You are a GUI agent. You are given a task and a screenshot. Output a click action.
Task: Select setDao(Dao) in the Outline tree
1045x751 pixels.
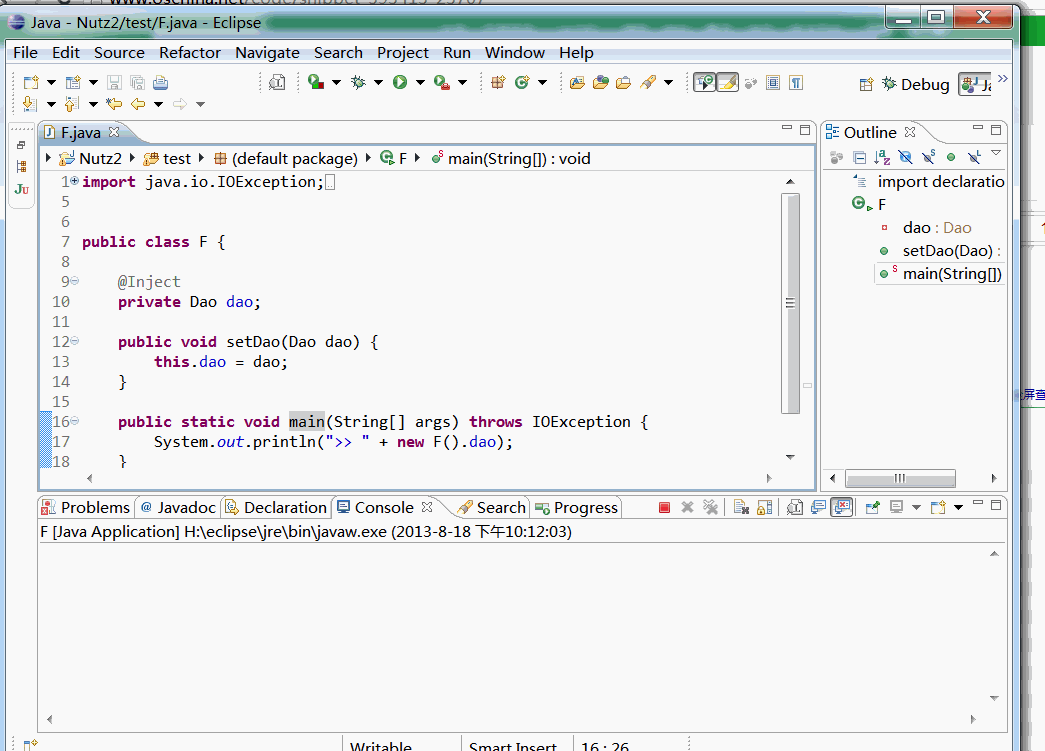click(x=947, y=251)
